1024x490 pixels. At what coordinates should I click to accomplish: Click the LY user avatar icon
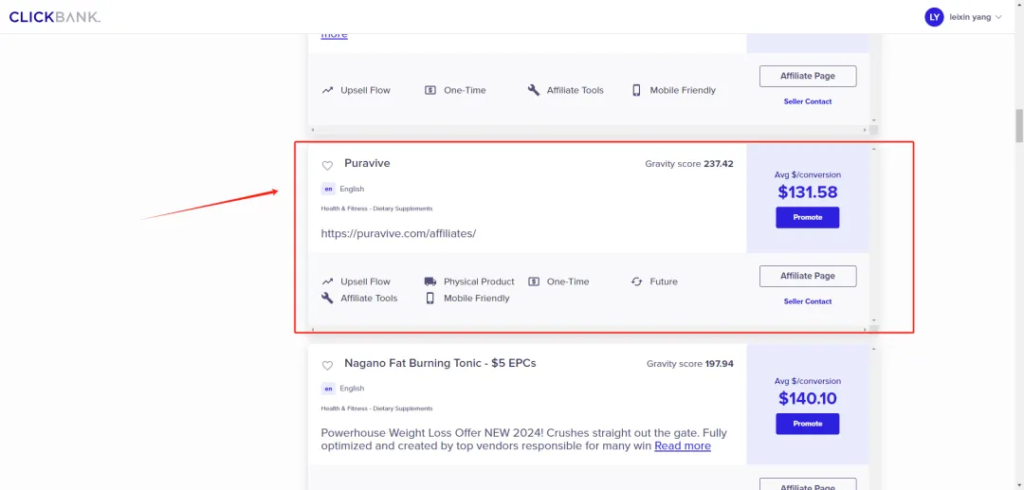pos(934,17)
